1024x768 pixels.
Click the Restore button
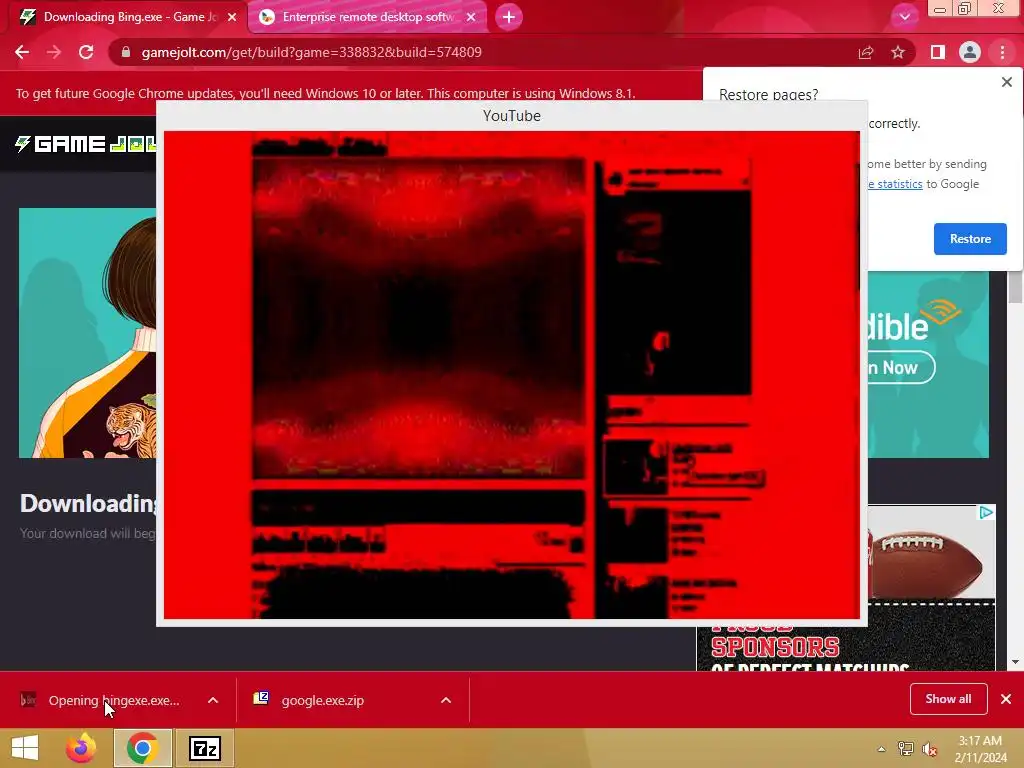(970, 239)
